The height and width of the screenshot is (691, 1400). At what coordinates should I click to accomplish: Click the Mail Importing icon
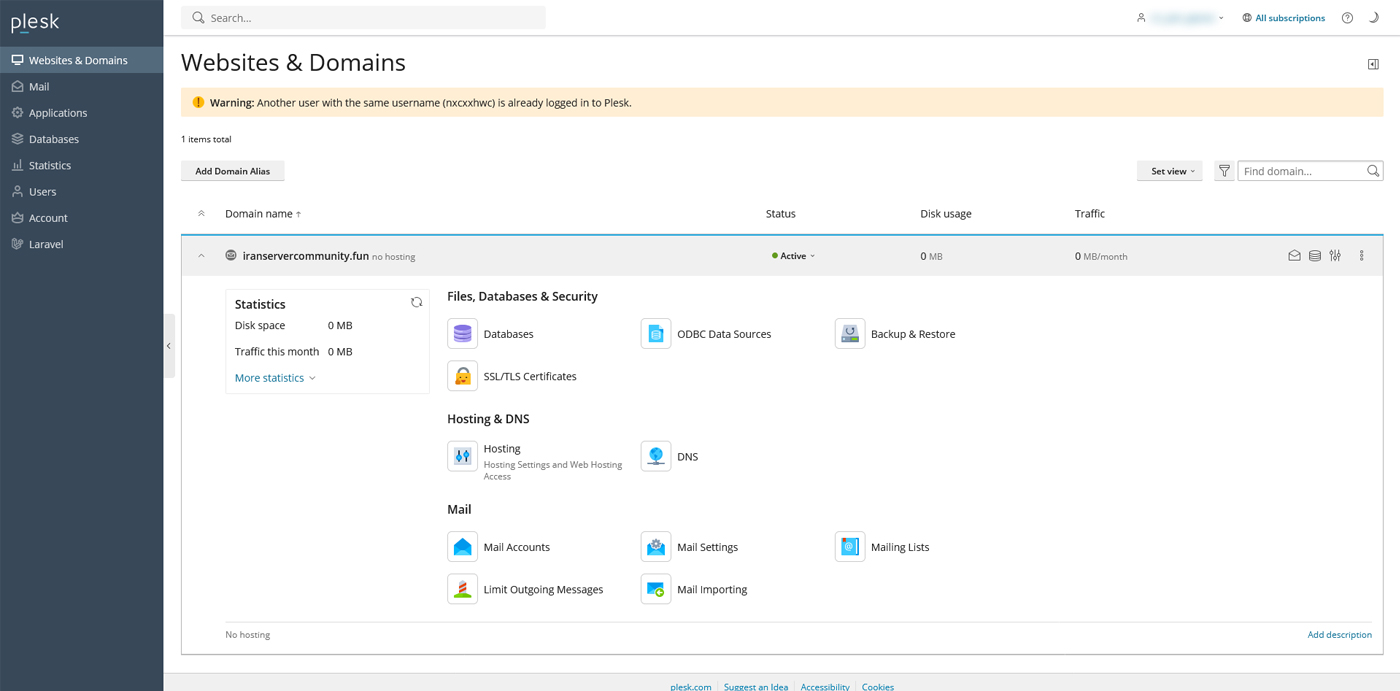[x=656, y=589]
